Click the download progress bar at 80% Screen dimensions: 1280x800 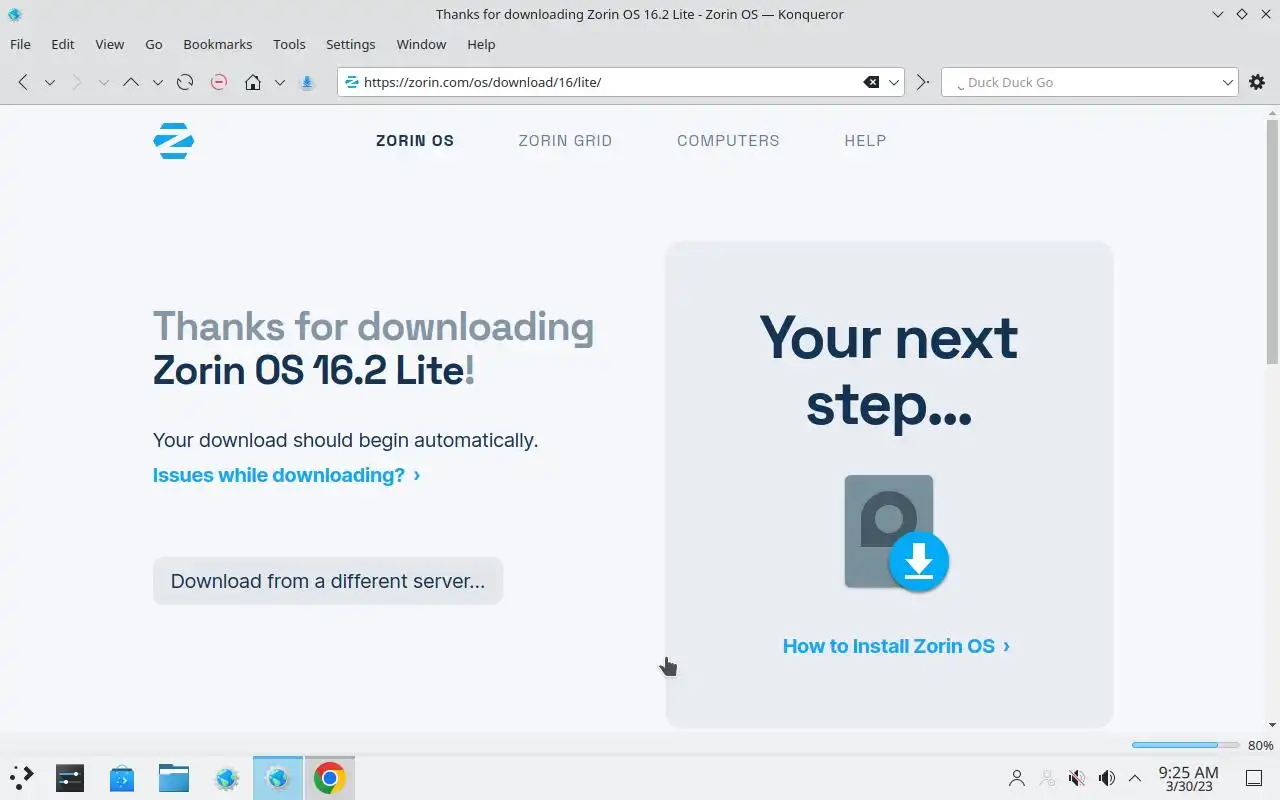(x=1187, y=745)
